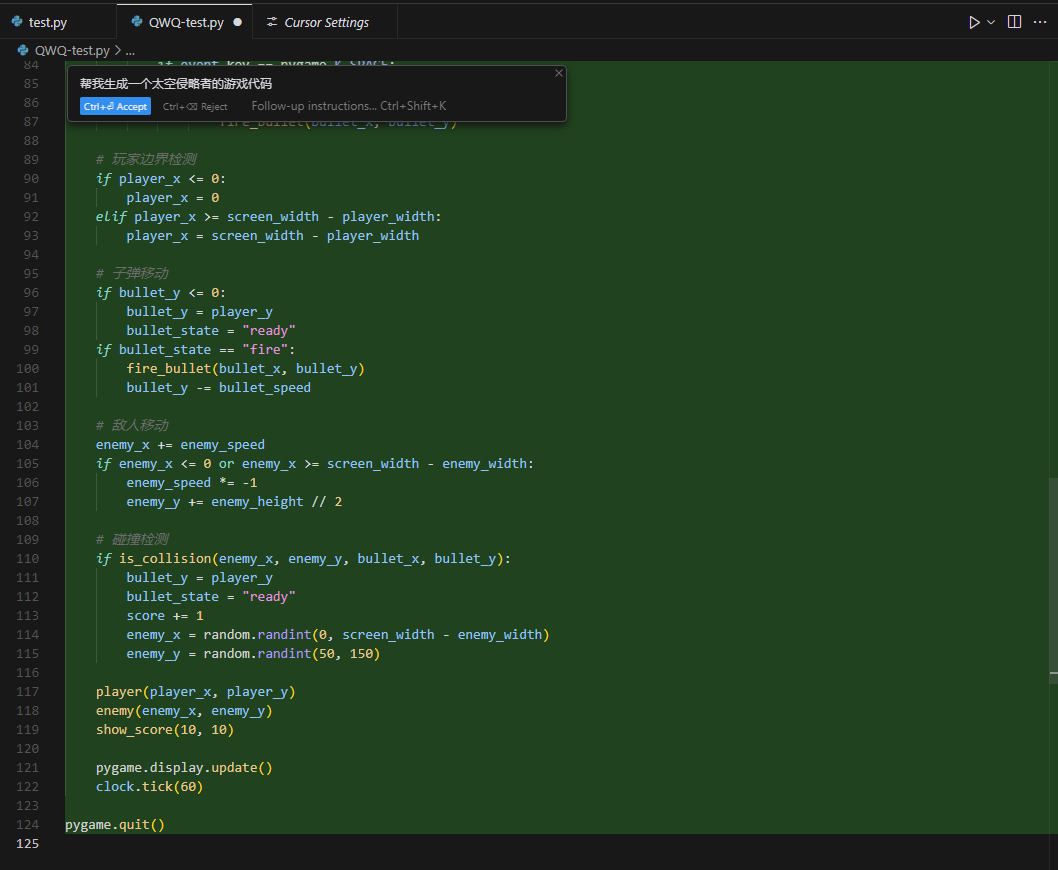Viewport: 1058px width, 870px height.
Task: Reject the generated code changes
Action: pos(195,106)
